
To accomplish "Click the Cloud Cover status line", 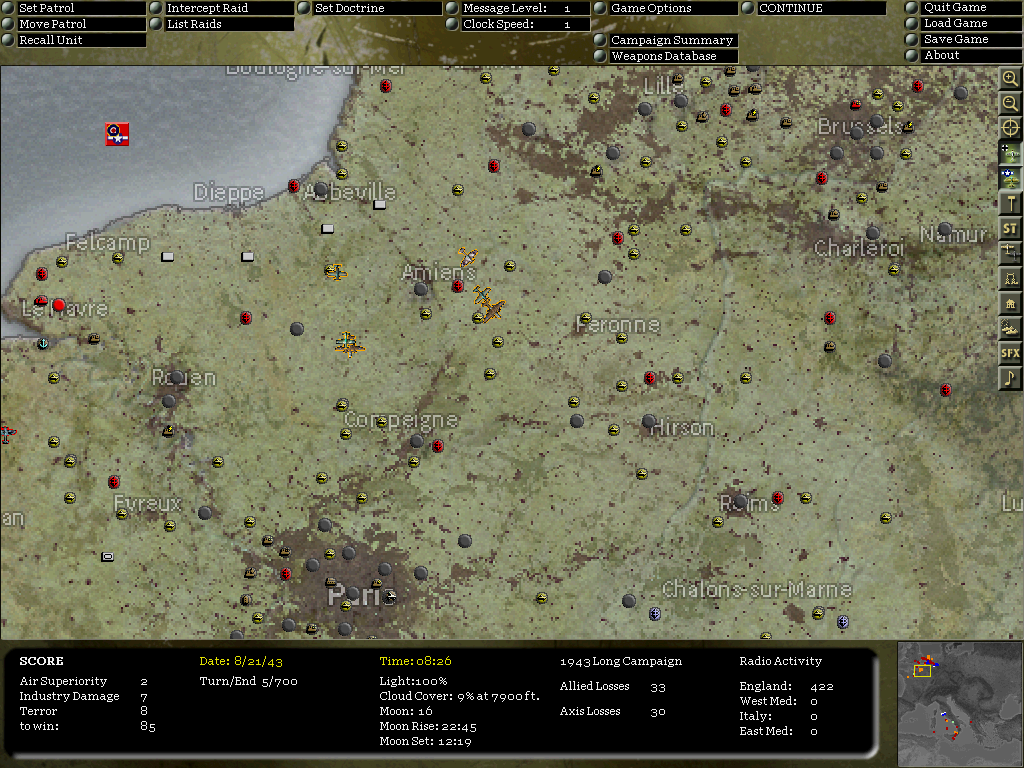I will pos(460,696).
